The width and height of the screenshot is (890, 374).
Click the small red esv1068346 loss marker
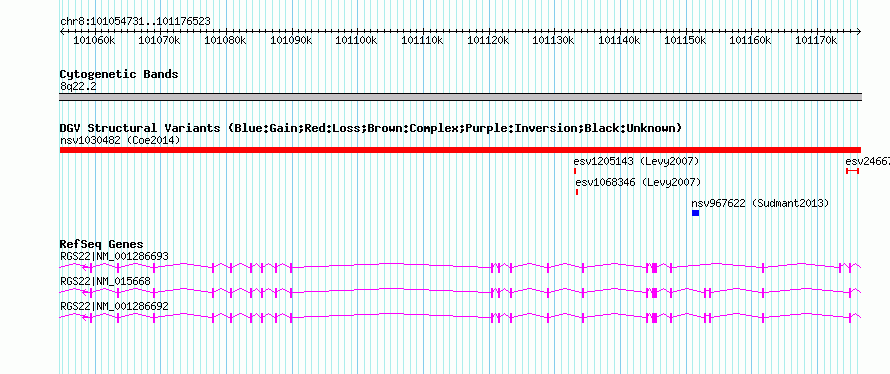tap(577, 192)
